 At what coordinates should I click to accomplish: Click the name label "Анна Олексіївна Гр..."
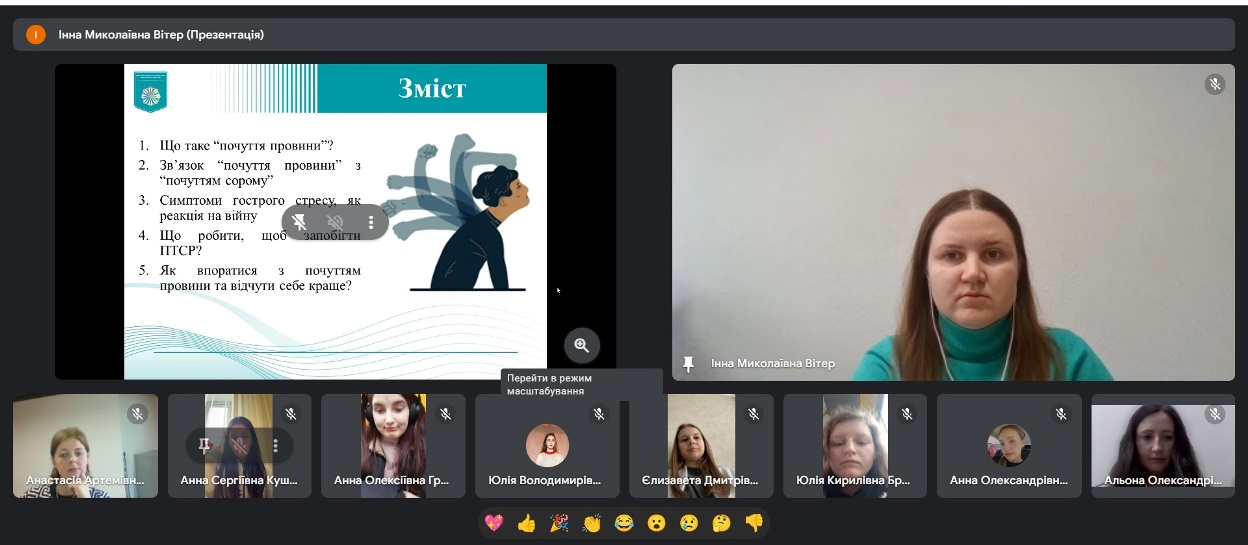click(392, 480)
